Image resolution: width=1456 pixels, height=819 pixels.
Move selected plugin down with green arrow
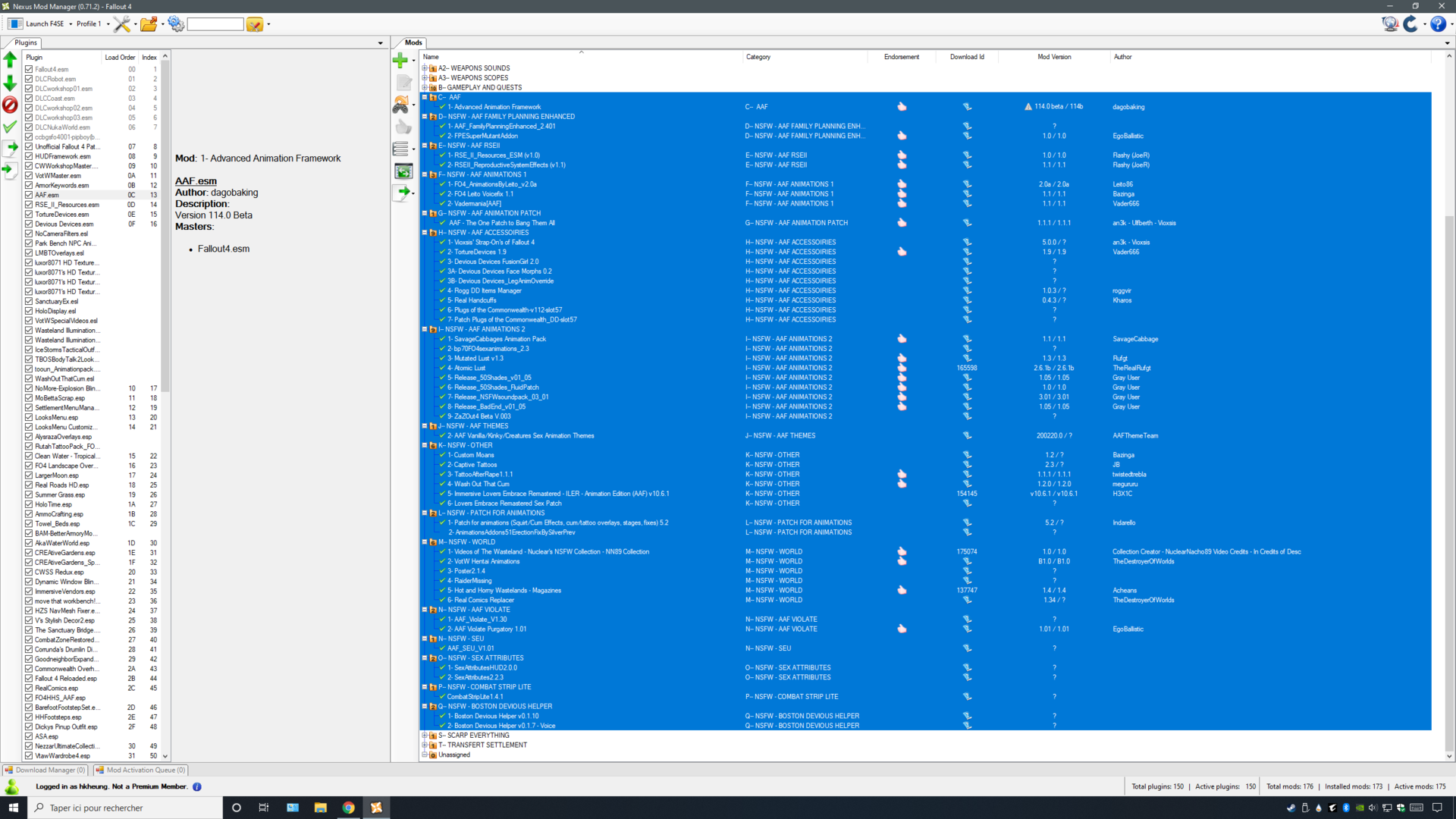click(x=10, y=83)
